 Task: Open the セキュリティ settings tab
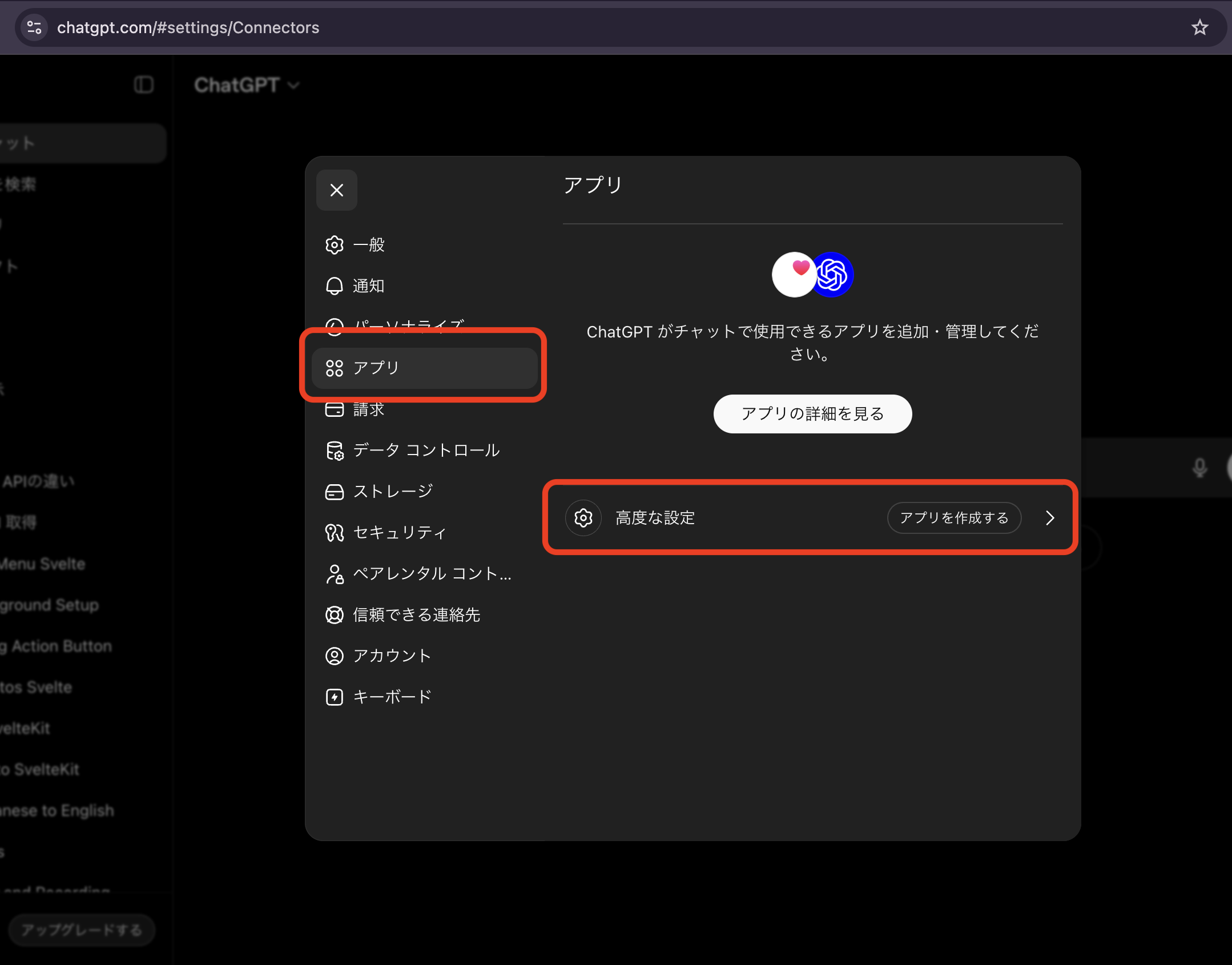click(x=425, y=533)
